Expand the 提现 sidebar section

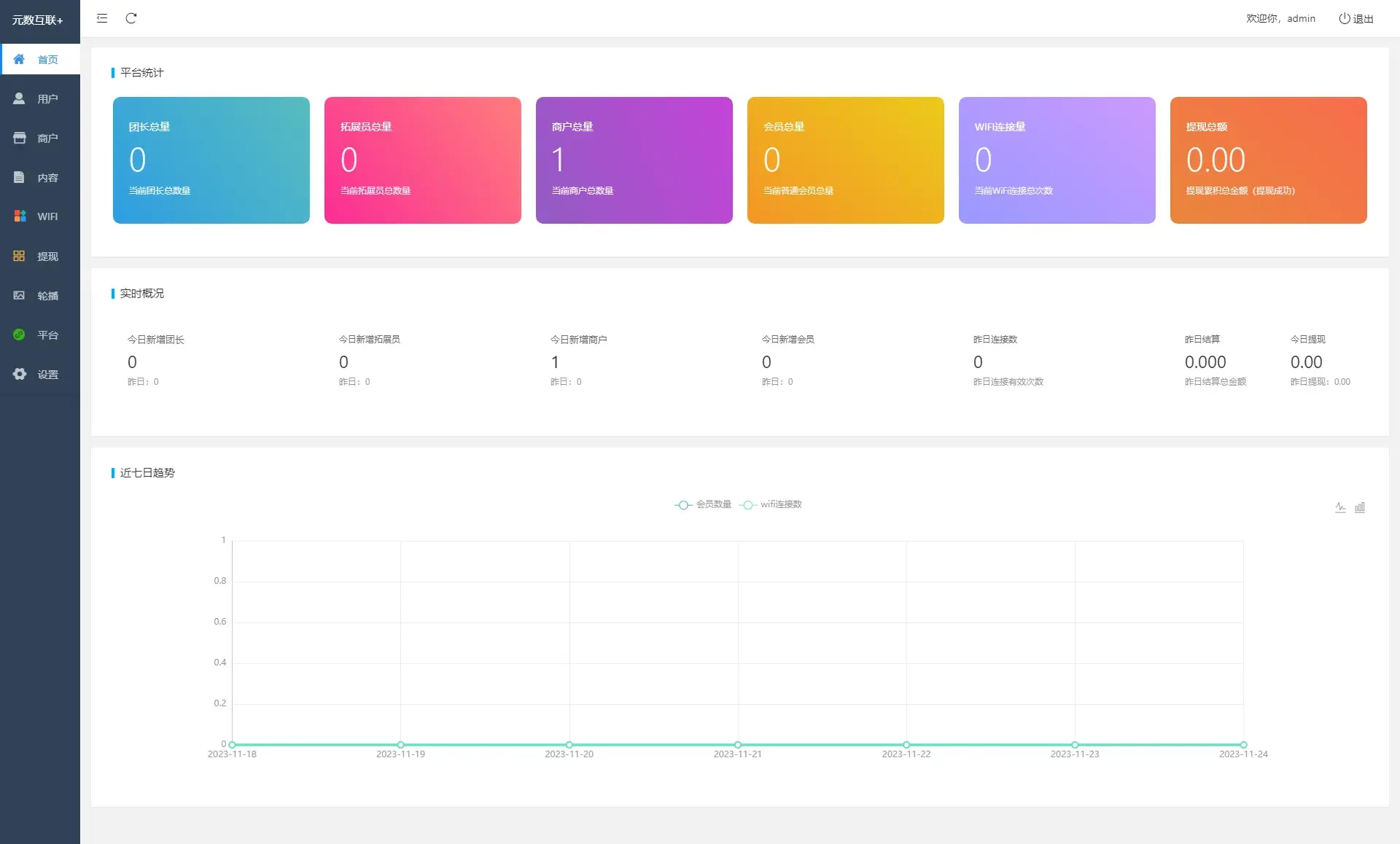click(x=40, y=256)
